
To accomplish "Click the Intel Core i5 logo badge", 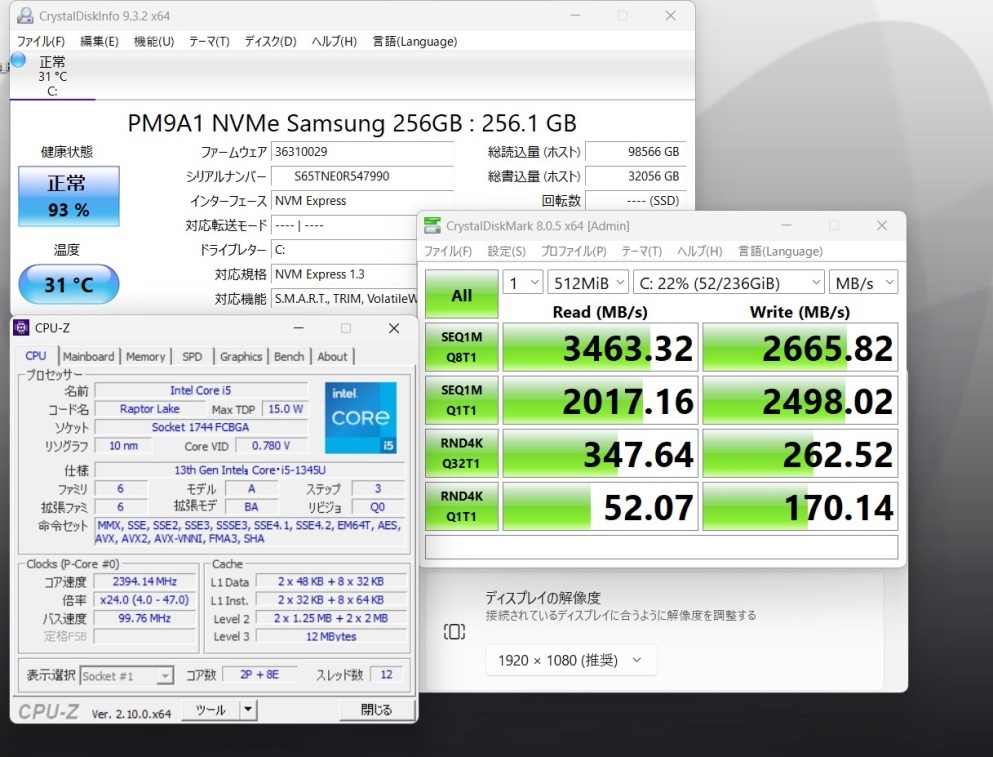I will pos(360,417).
